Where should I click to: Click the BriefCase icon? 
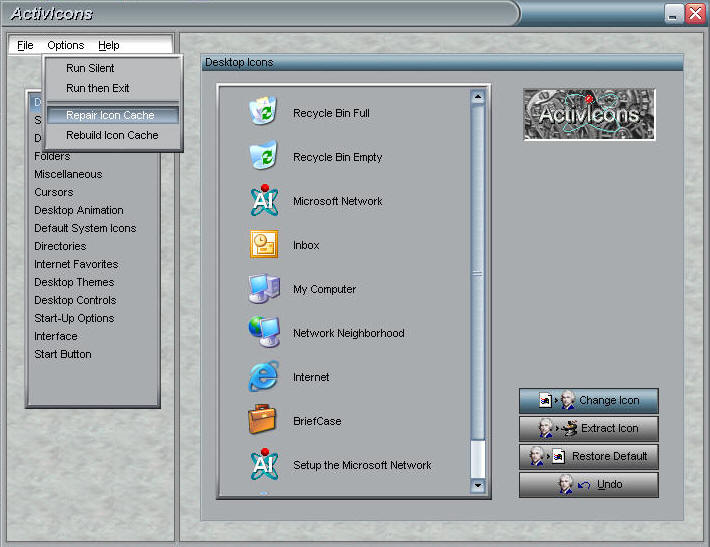tap(262, 419)
